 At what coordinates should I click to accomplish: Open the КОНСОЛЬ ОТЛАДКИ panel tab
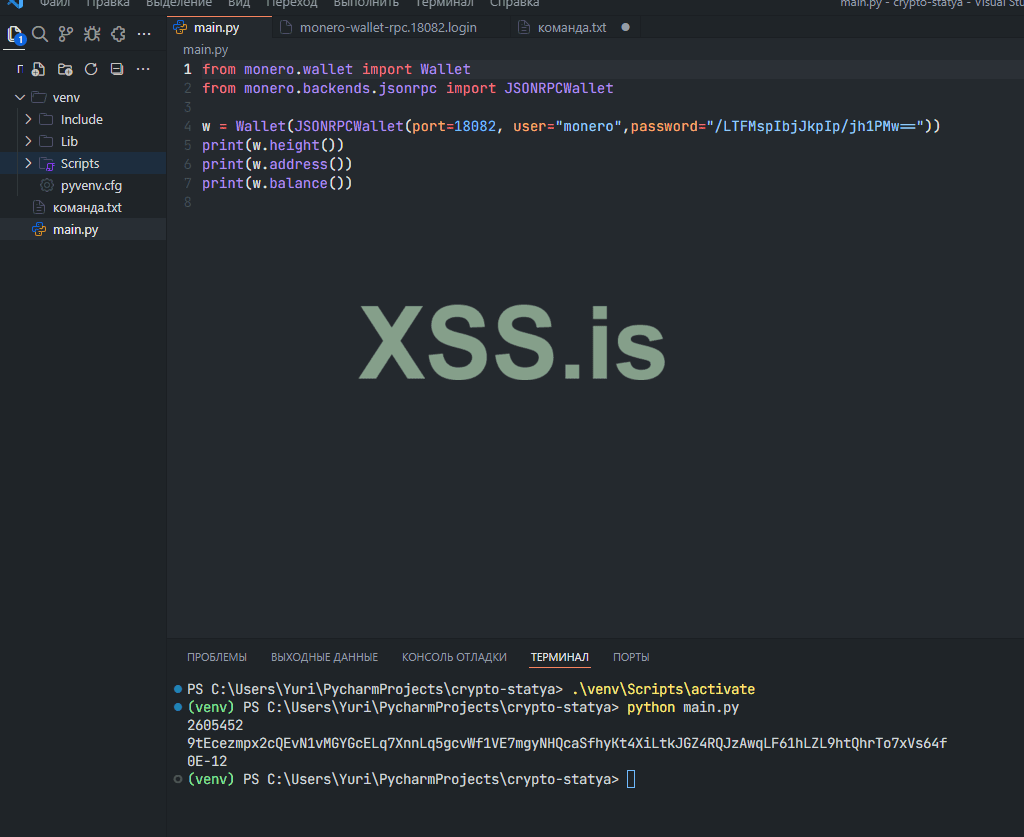tap(455, 657)
